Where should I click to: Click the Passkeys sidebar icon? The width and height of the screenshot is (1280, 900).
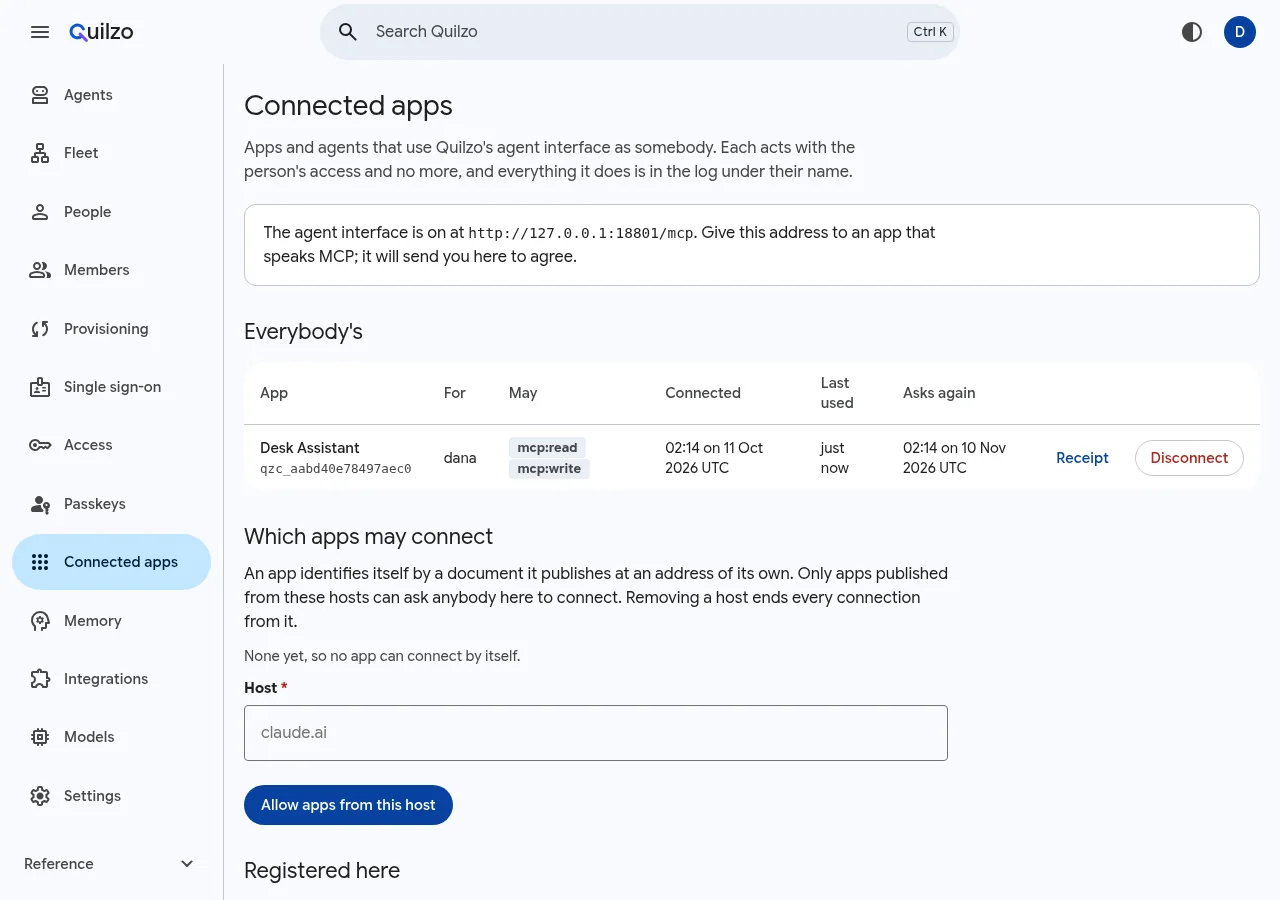[40, 504]
